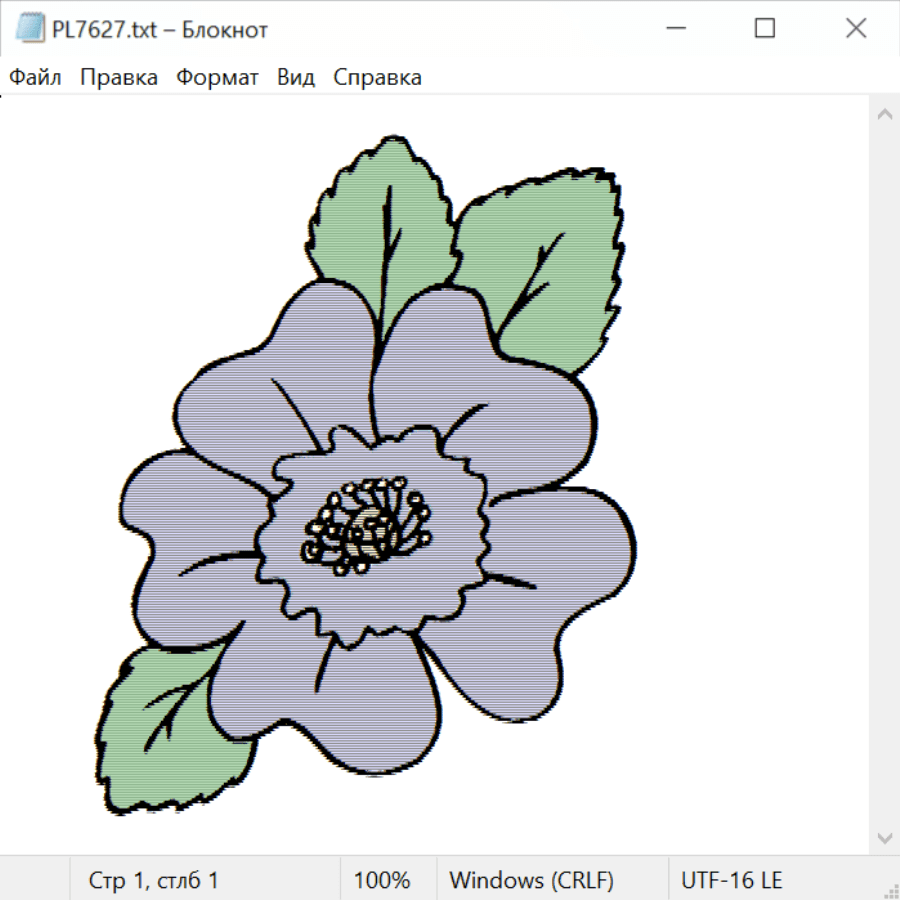Click the 'Стр 1, стлб 1' status indicator
Screen dimensions: 900x900
(154, 880)
